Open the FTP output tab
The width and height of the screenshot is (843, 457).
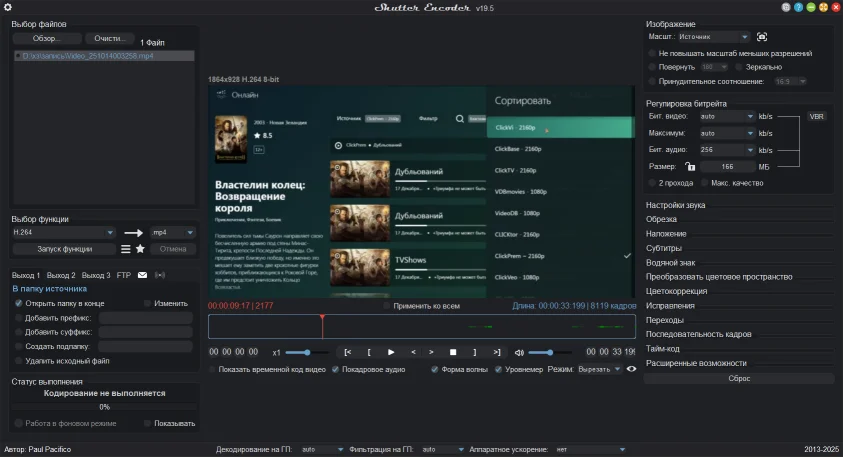(x=123, y=275)
